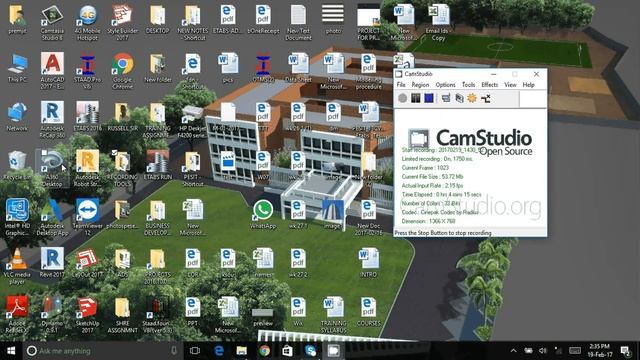Select the Camtasia Studio 8 desktop icon
Viewport: 640px width, 360px height.
(x=52, y=22)
